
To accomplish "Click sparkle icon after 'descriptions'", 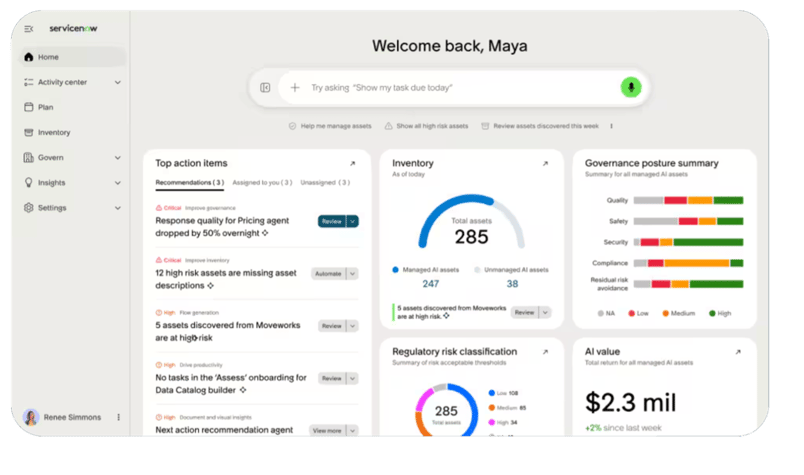I will (210, 285).
